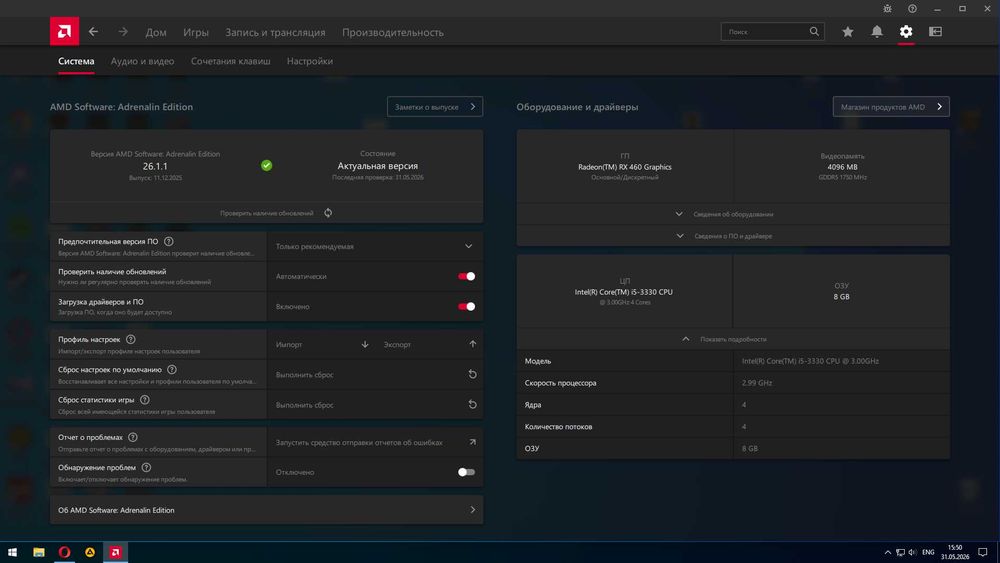Open Windows Start menu
Viewport: 1000px width, 563px height.
[x=12, y=552]
